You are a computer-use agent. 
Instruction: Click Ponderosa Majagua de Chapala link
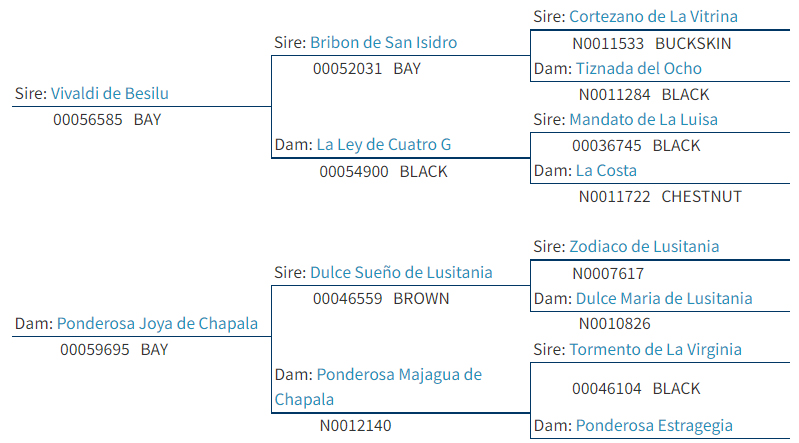click(378, 387)
